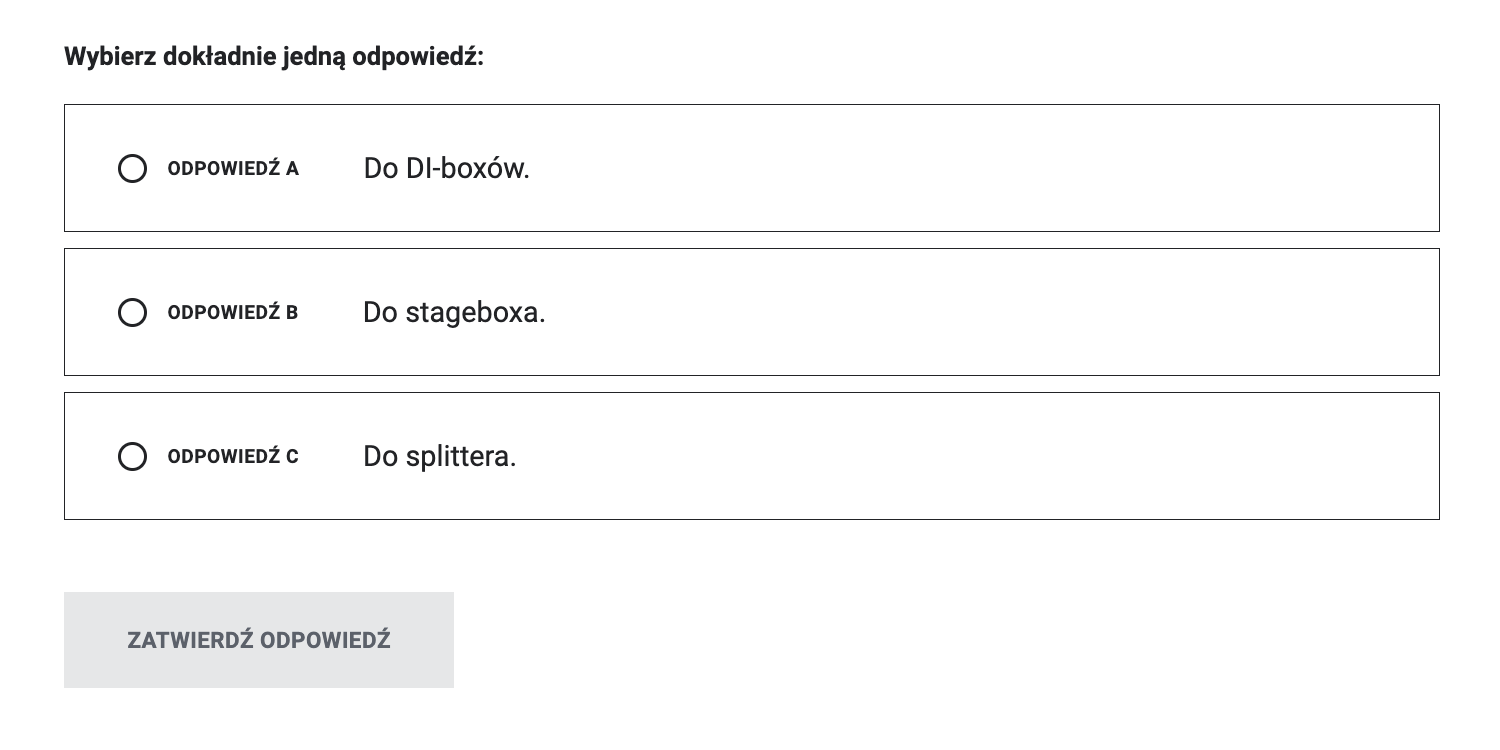The image size is (1500, 750).
Task: Select the radio button for Odpowiedź A
Action: [x=132, y=168]
